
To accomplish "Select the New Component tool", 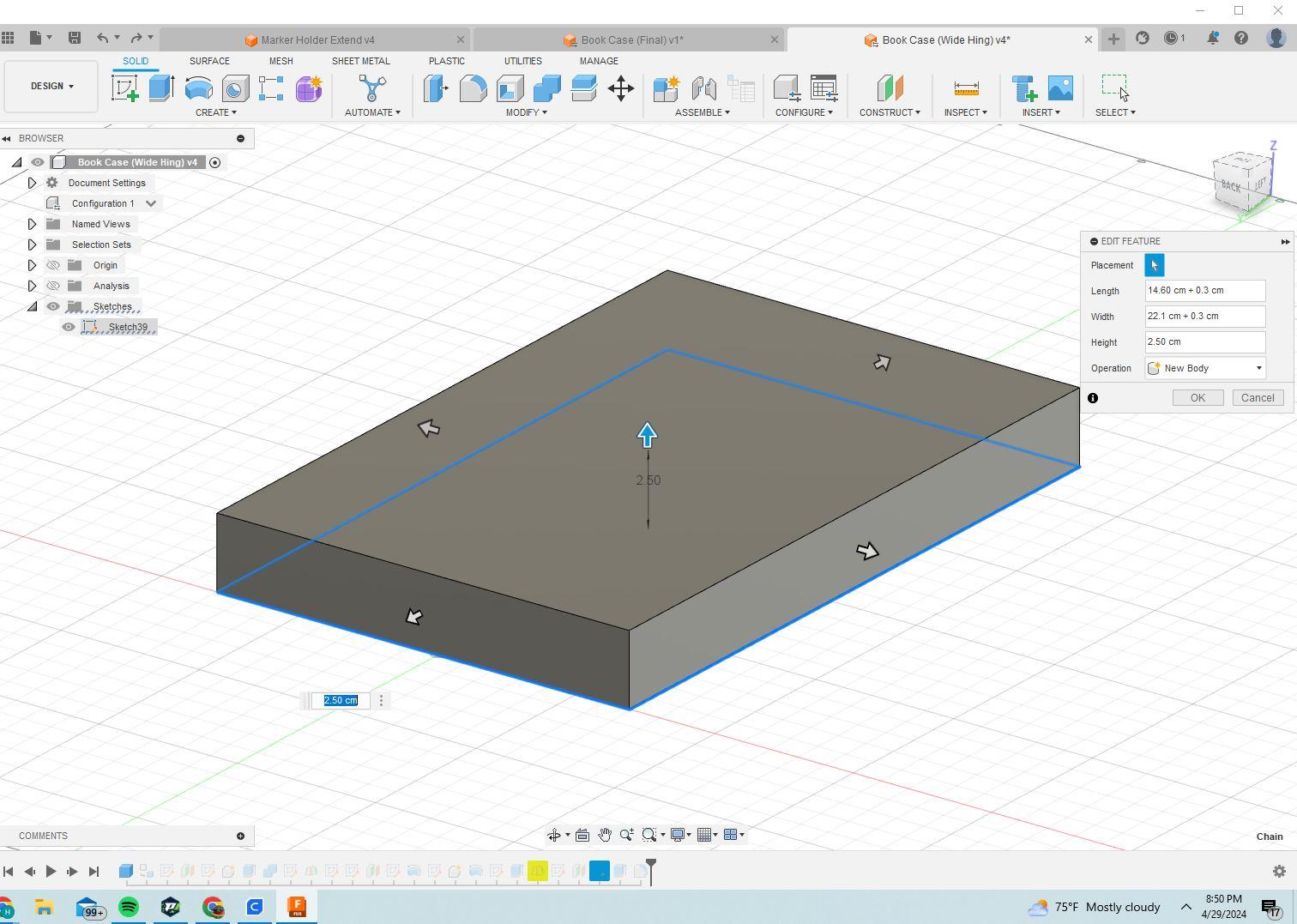I will [667, 88].
